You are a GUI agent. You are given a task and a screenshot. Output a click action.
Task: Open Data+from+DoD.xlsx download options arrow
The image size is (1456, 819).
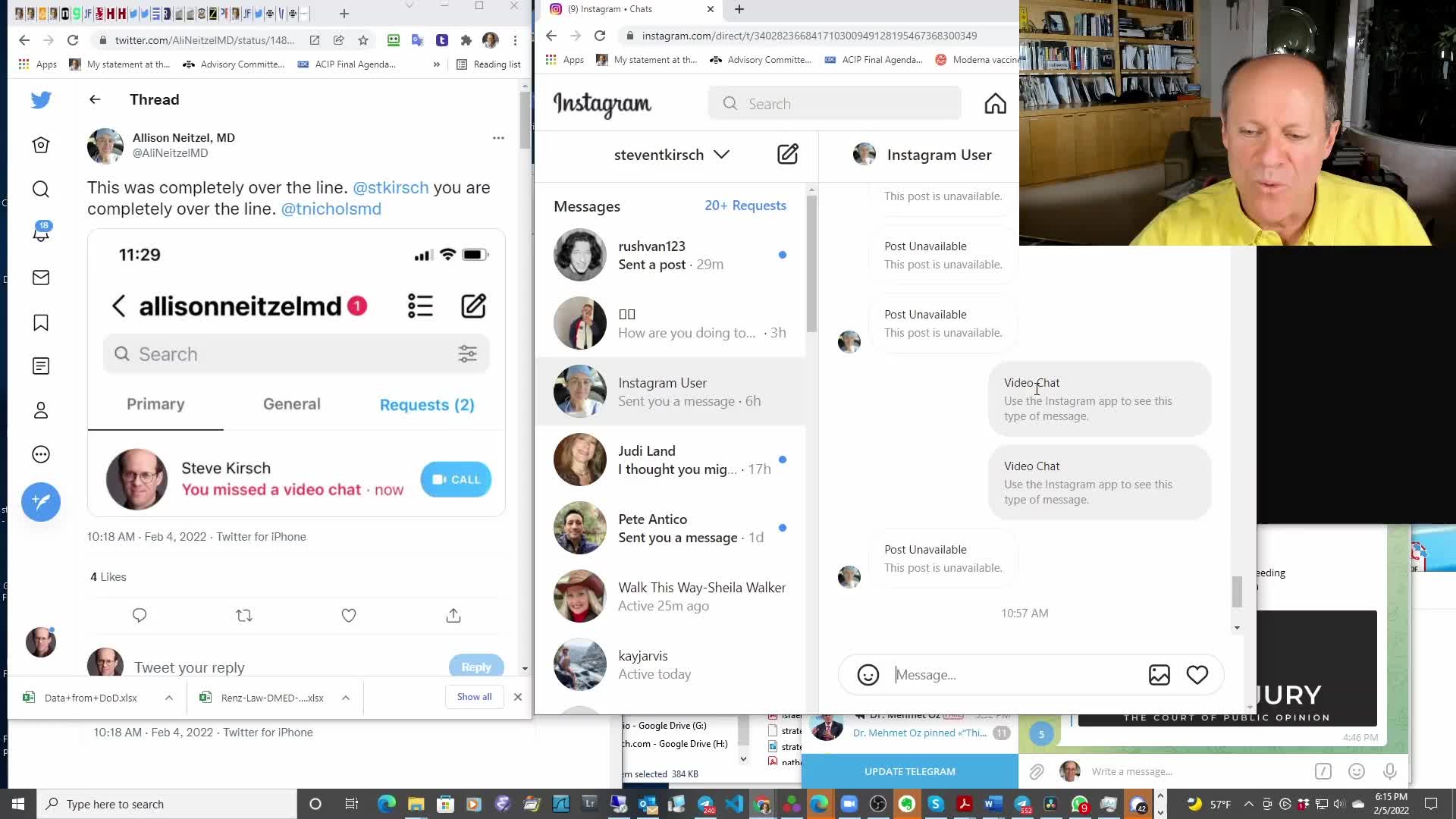[x=169, y=698]
